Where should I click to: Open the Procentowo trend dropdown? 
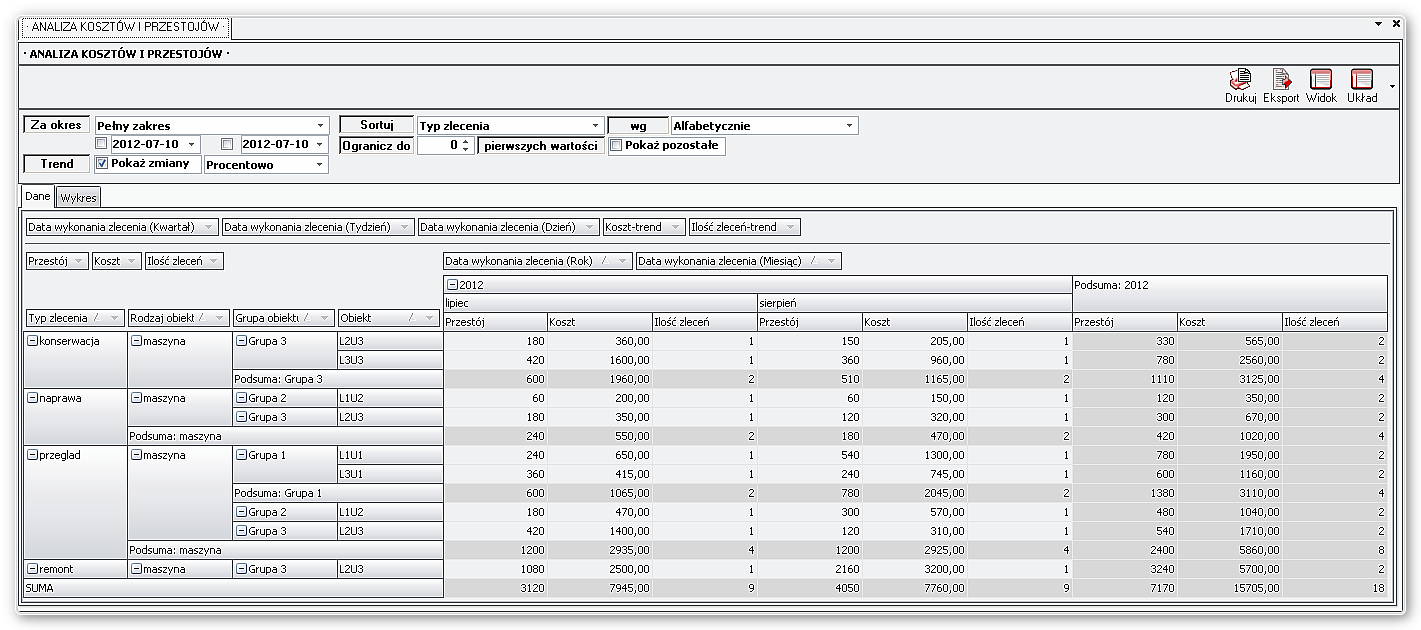click(320, 164)
